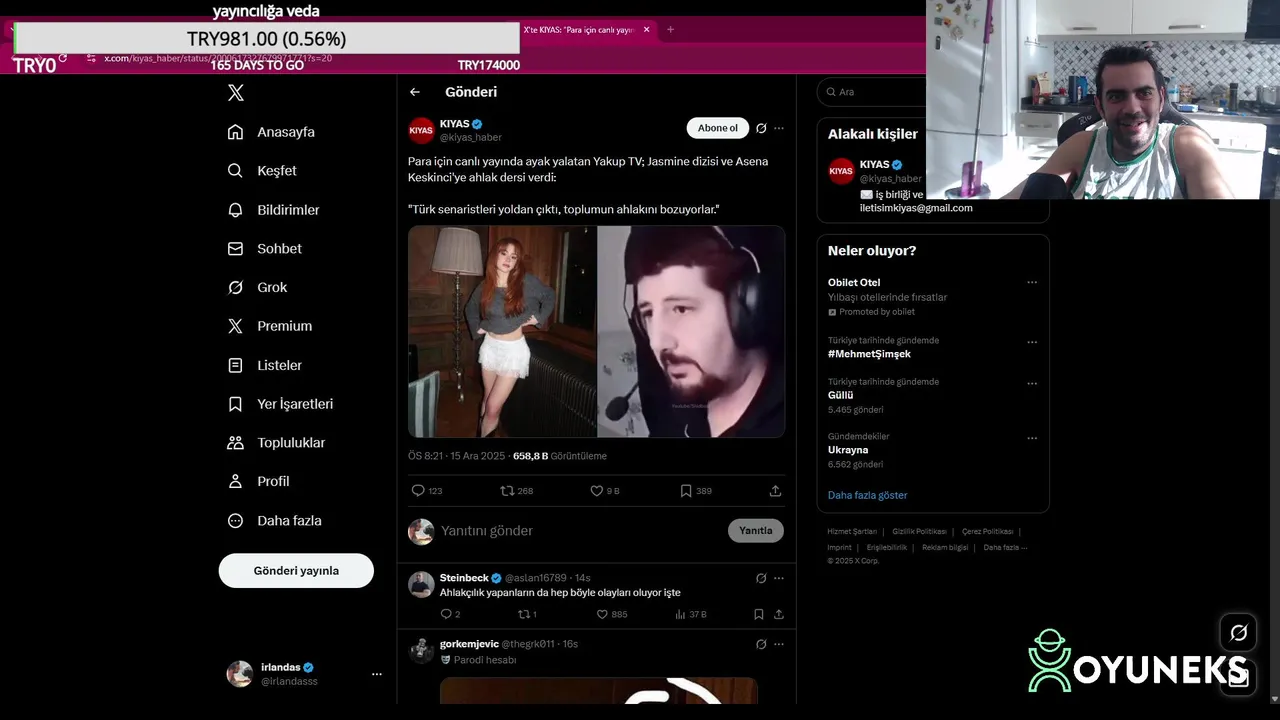Open the Ukrayna trend
Screen dimensions: 1280x720
click(x=848, y=450)
